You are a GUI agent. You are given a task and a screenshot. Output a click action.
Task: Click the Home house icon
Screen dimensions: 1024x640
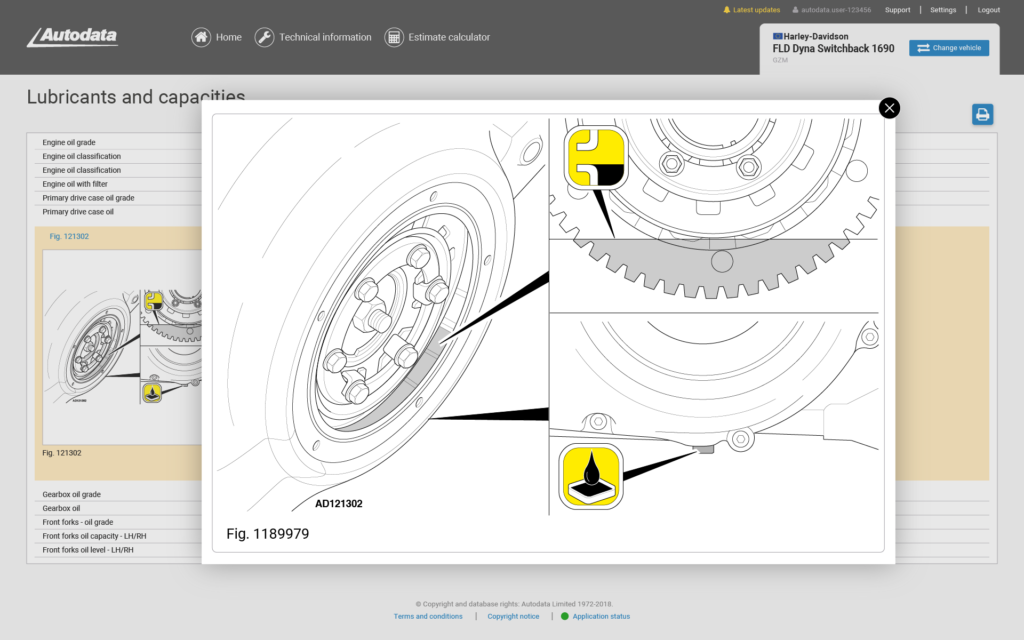point(201,37)
